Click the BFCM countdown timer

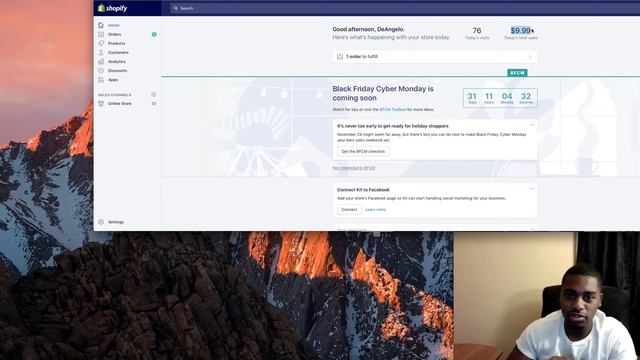point(500,98)
